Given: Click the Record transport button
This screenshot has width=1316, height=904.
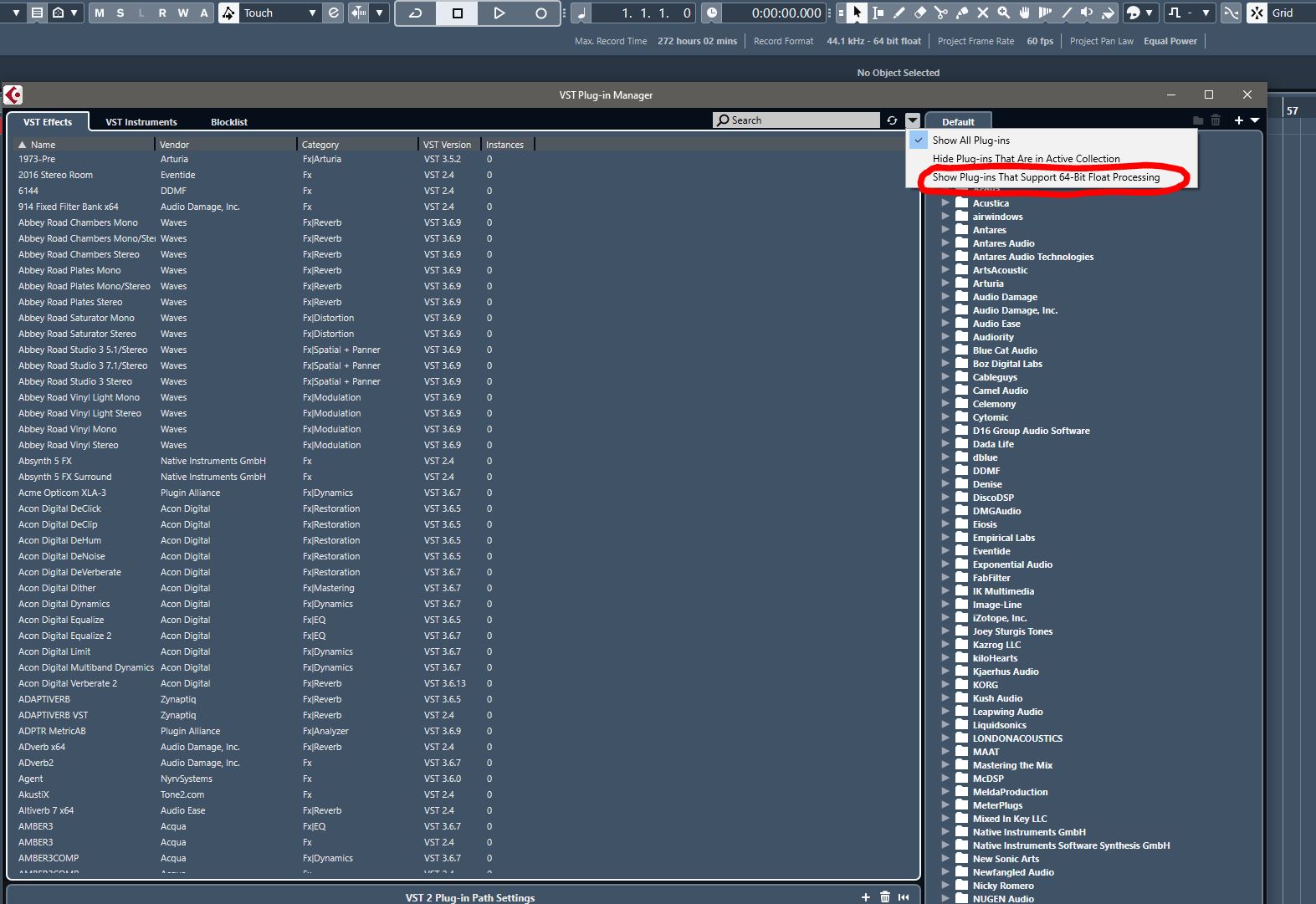Looking at the screenshot, I should tap(540, 13).
